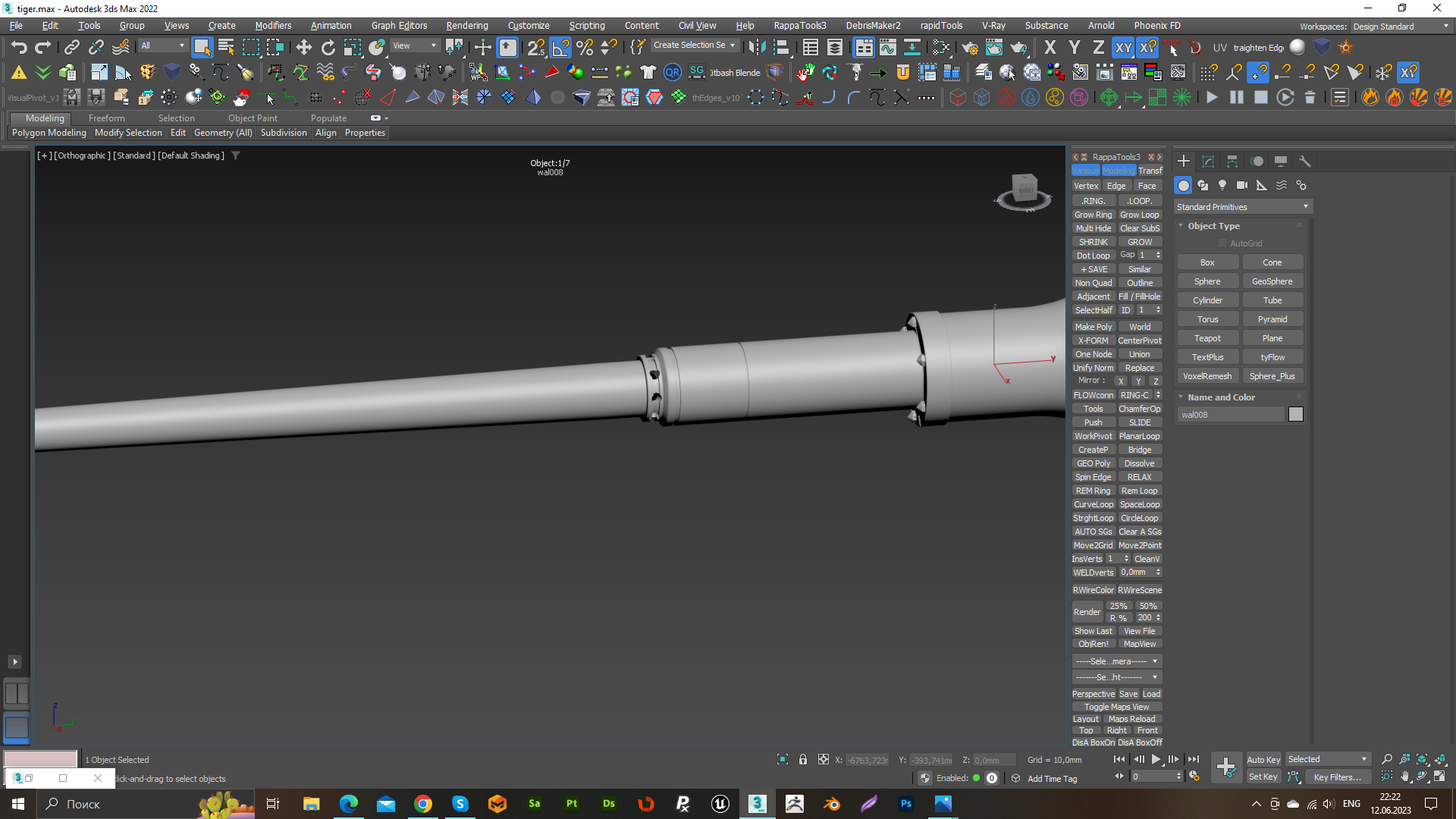Toggle the Auto Key button

[1263, 759]
